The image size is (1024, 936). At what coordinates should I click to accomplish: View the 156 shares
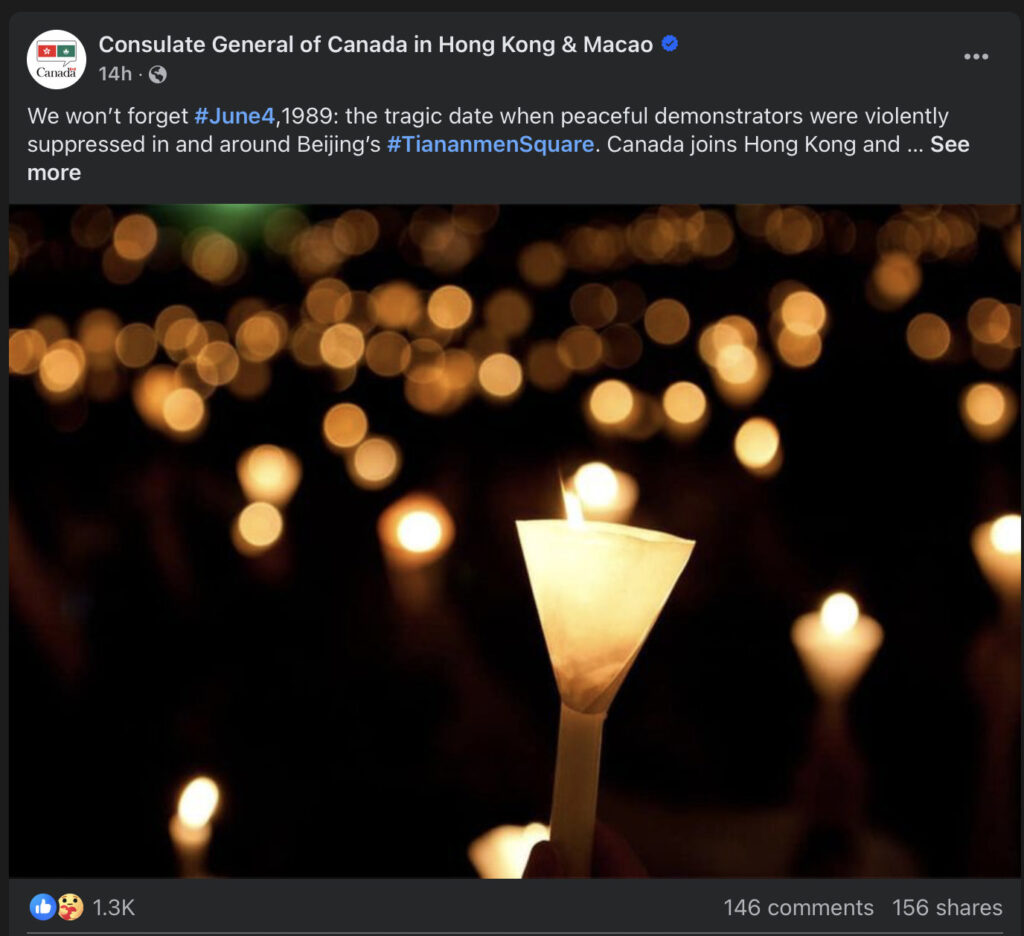point(947,907)
